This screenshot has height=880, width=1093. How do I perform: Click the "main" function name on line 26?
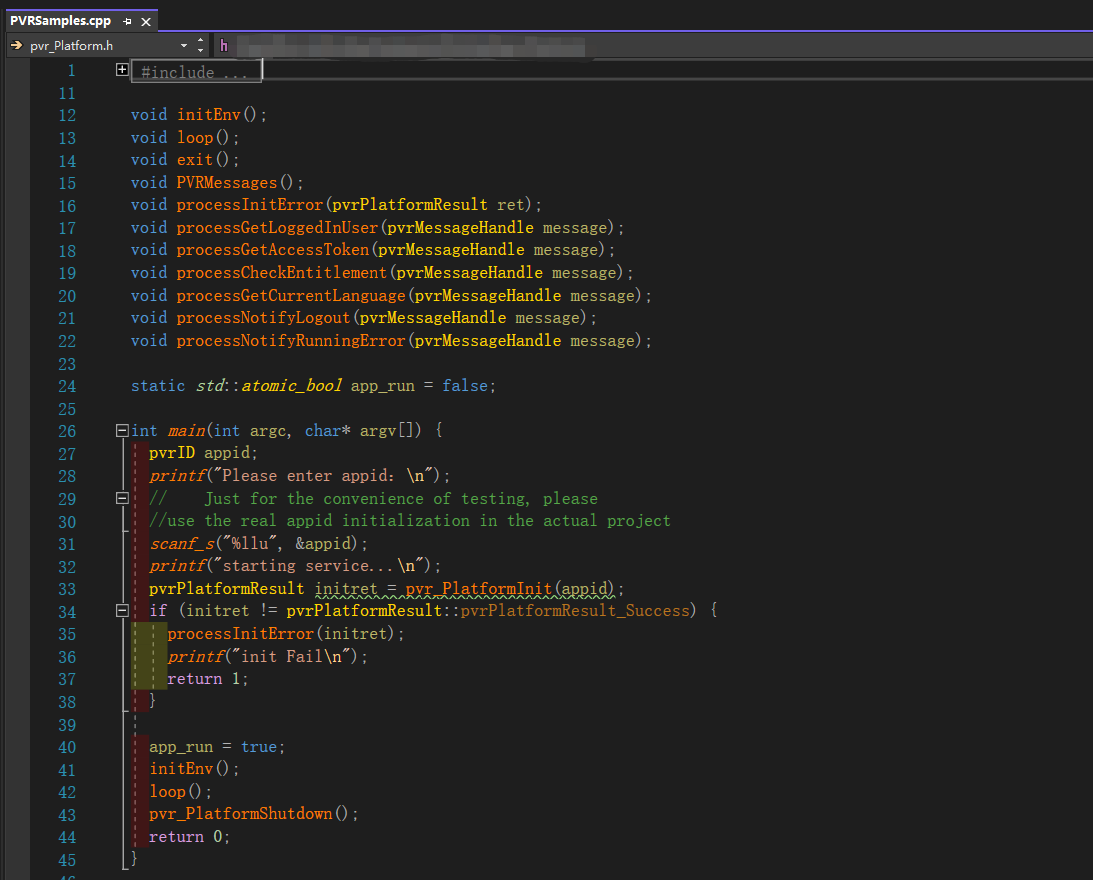click(x=186, y=431)
